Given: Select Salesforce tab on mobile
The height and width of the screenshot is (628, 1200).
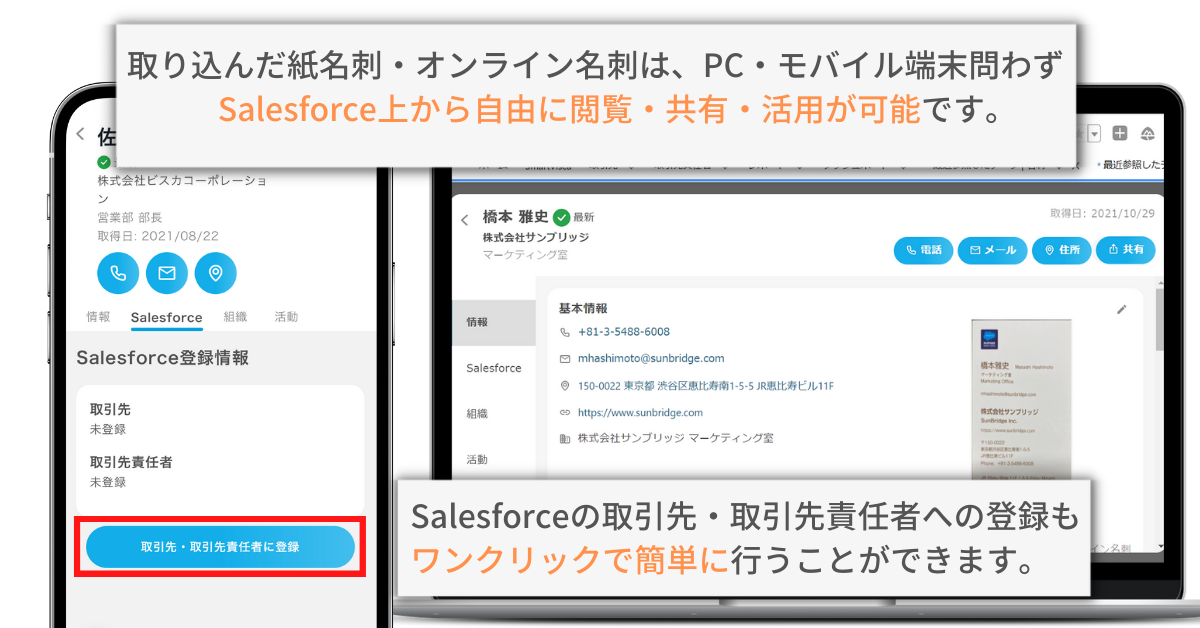Looking at the screenshot, I should 166,317.
